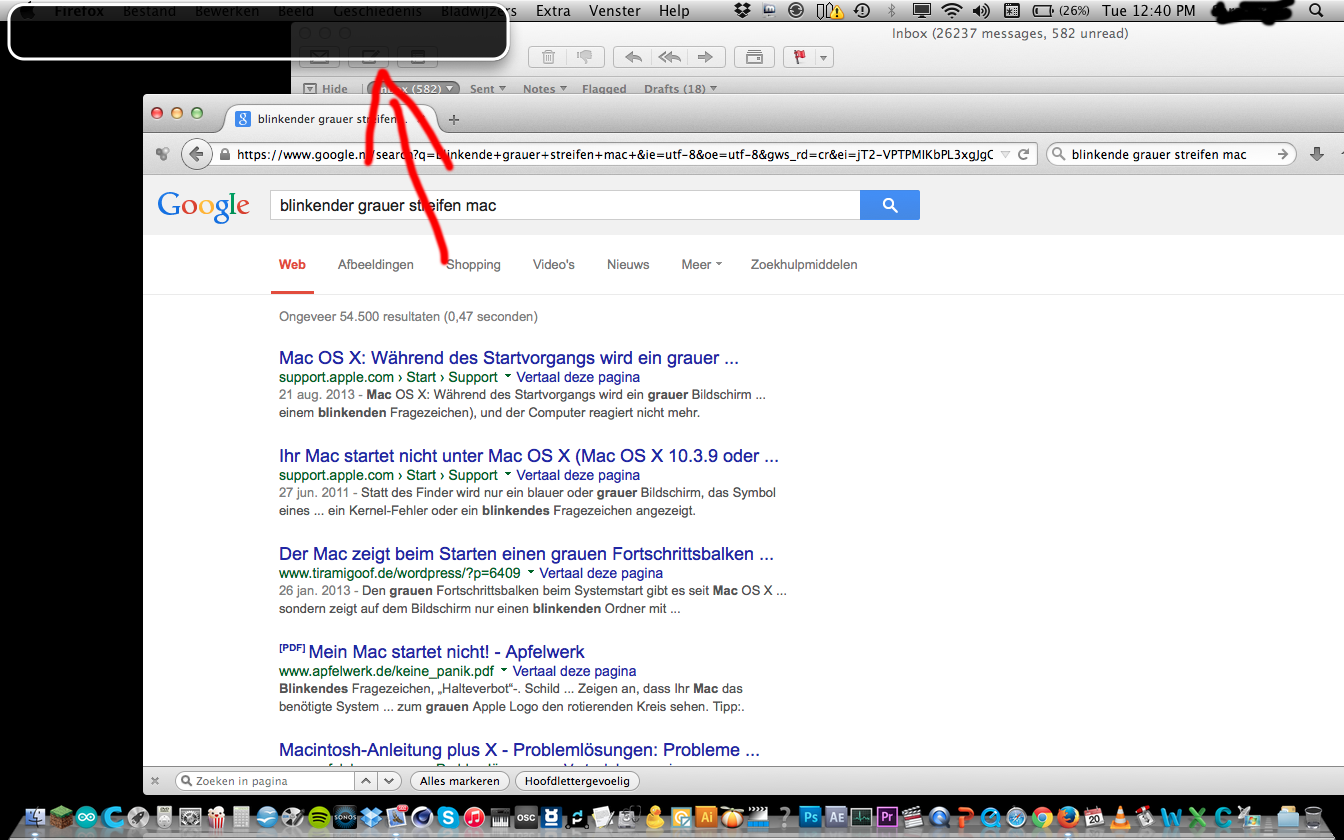Click the Firefox address bar URL
The height and width of the screenshot is (840, 1344).
tap(615, 155)
